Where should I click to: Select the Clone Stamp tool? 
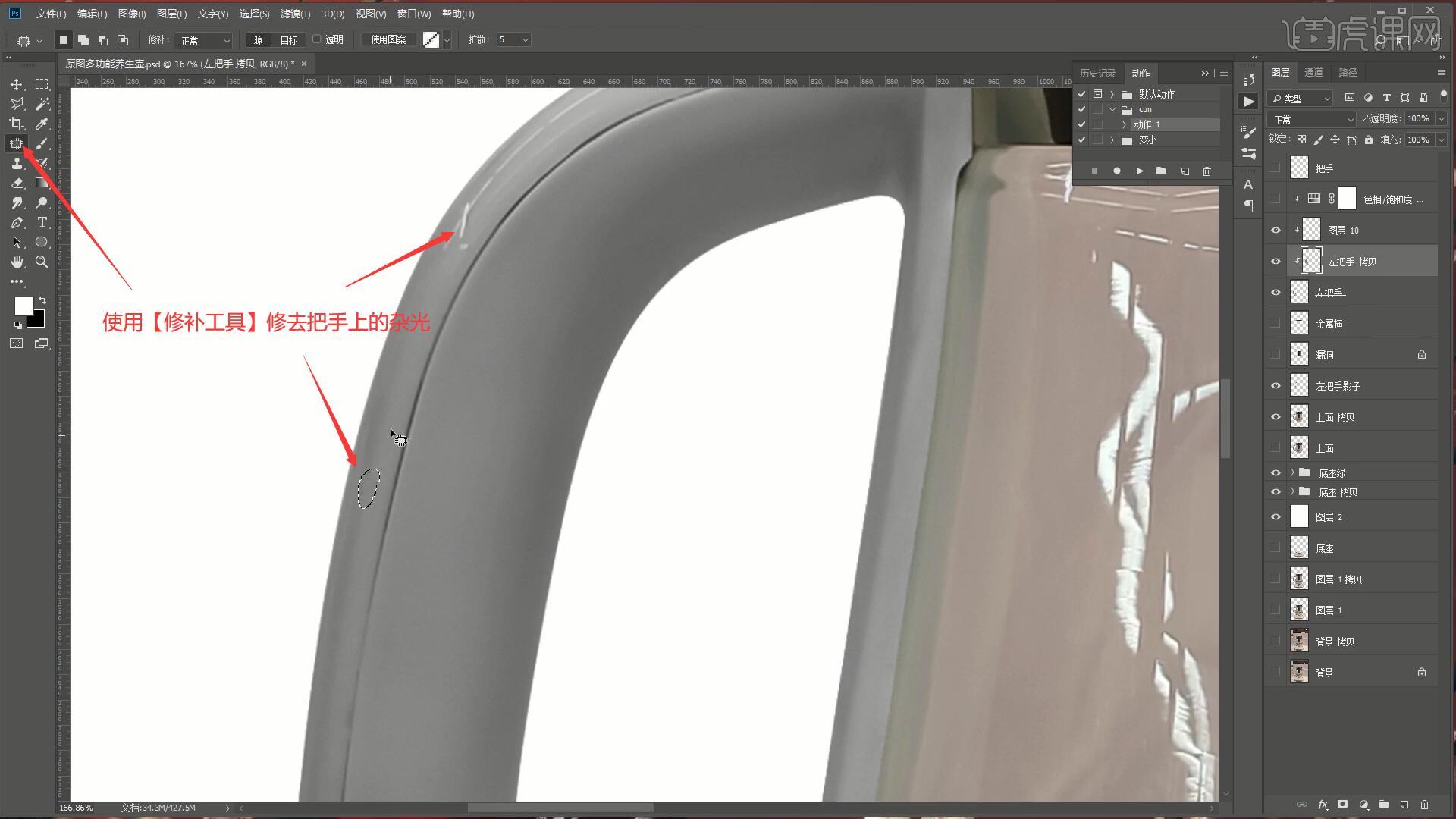coord(17,163)
